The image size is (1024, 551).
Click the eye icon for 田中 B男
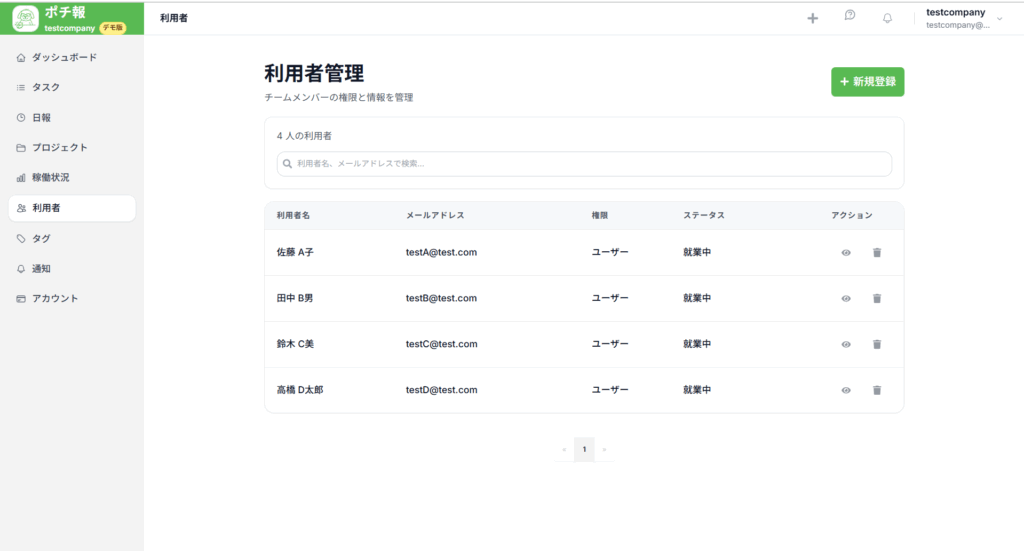coord(846,299)
